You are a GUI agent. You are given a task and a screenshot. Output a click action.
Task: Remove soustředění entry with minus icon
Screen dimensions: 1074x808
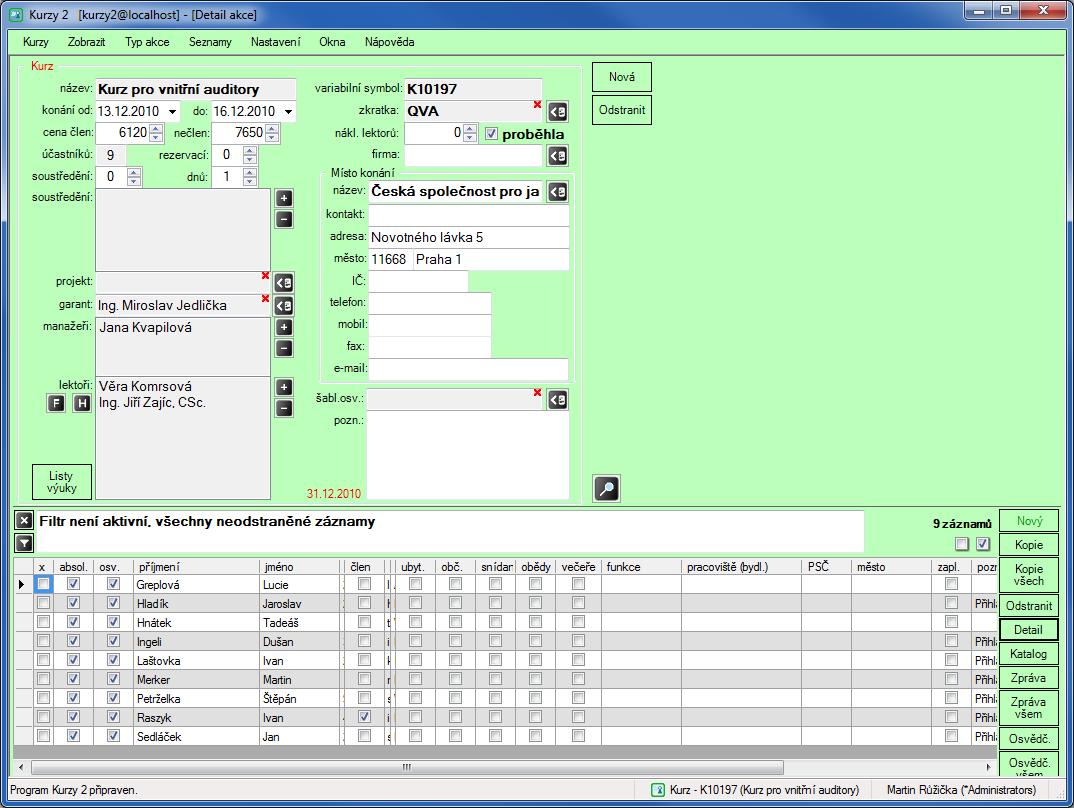[x=284, y=220]
